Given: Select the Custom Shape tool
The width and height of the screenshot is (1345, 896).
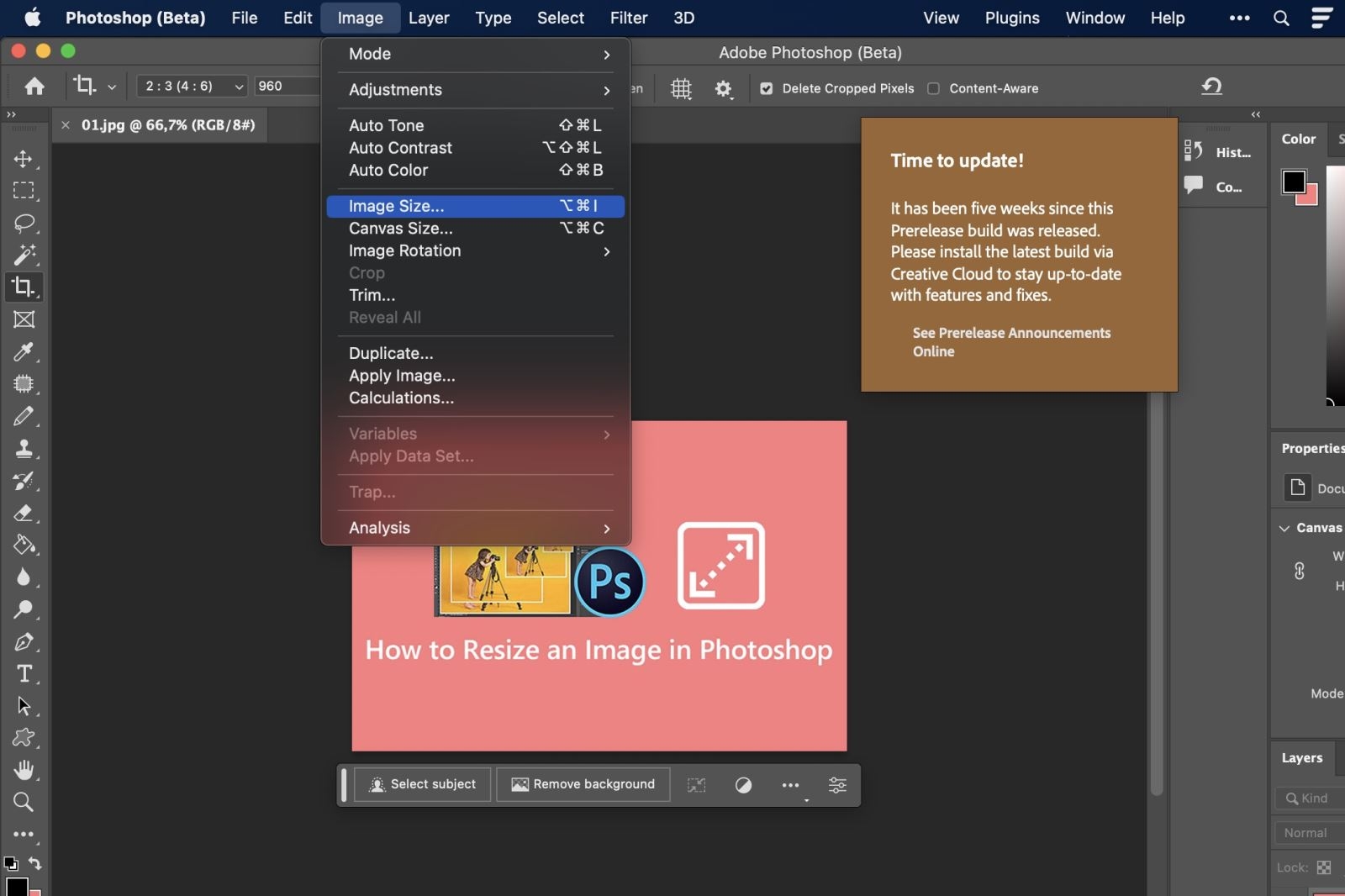Looking at the screenshot, I should pyautogui.click(x=24, y=738).
